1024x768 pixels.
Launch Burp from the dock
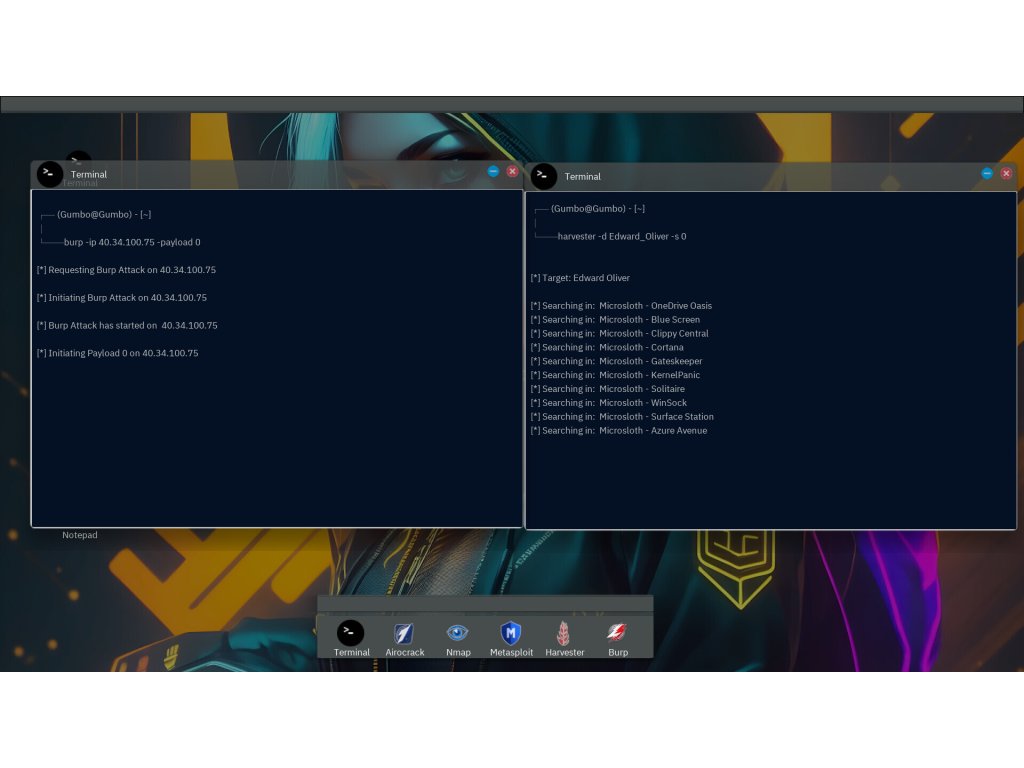[x=618, y=633]
